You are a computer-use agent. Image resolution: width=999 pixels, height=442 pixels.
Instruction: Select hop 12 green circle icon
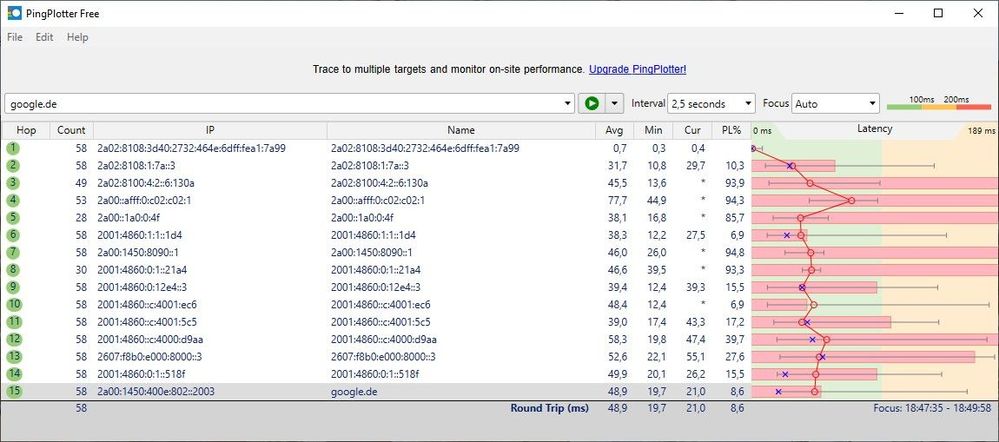(x=14, y=339)
